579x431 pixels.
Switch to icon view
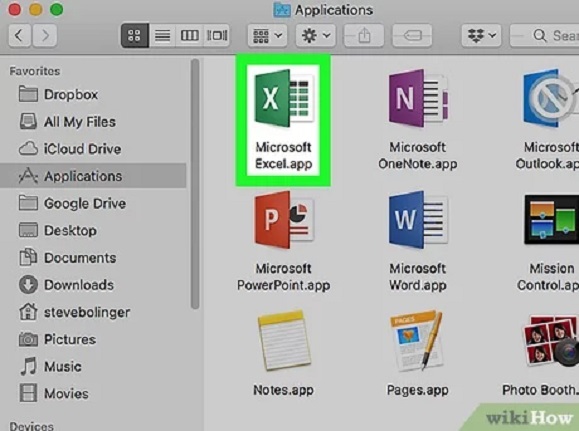coord(135,35)
